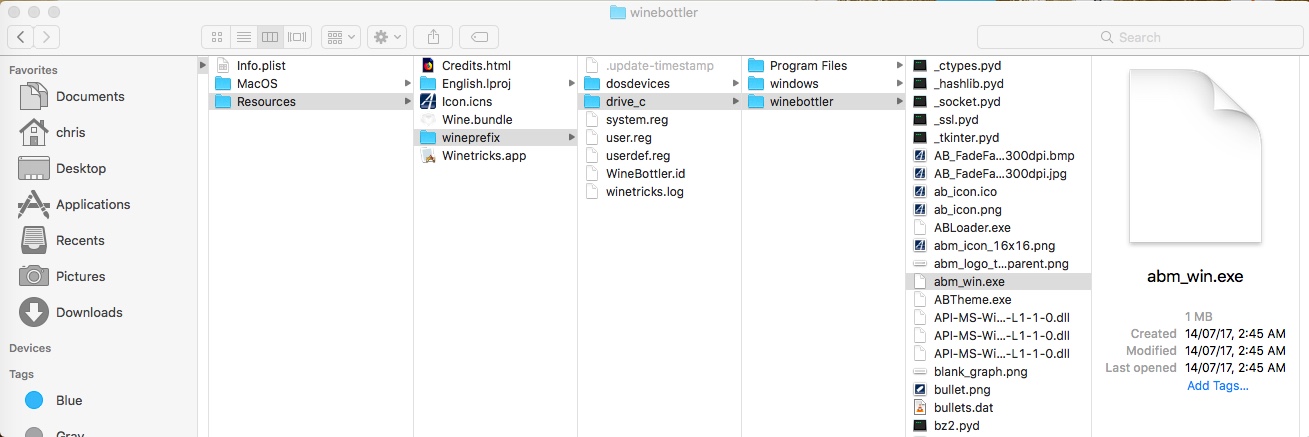Viewport: 1309px width, 437px height.
Task: Switch to list view
Action: tap(243, 37)
